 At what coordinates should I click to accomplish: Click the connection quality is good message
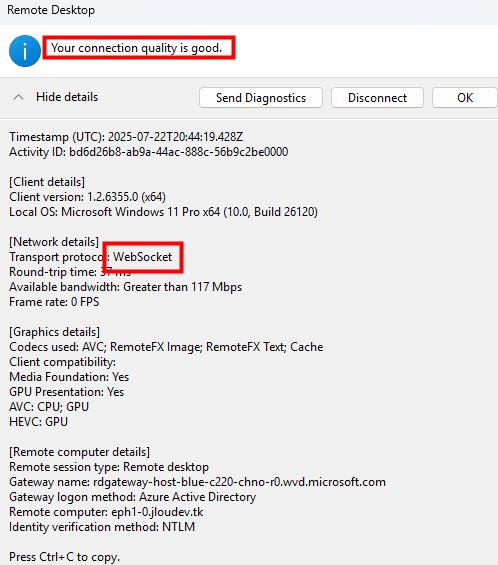136,48
